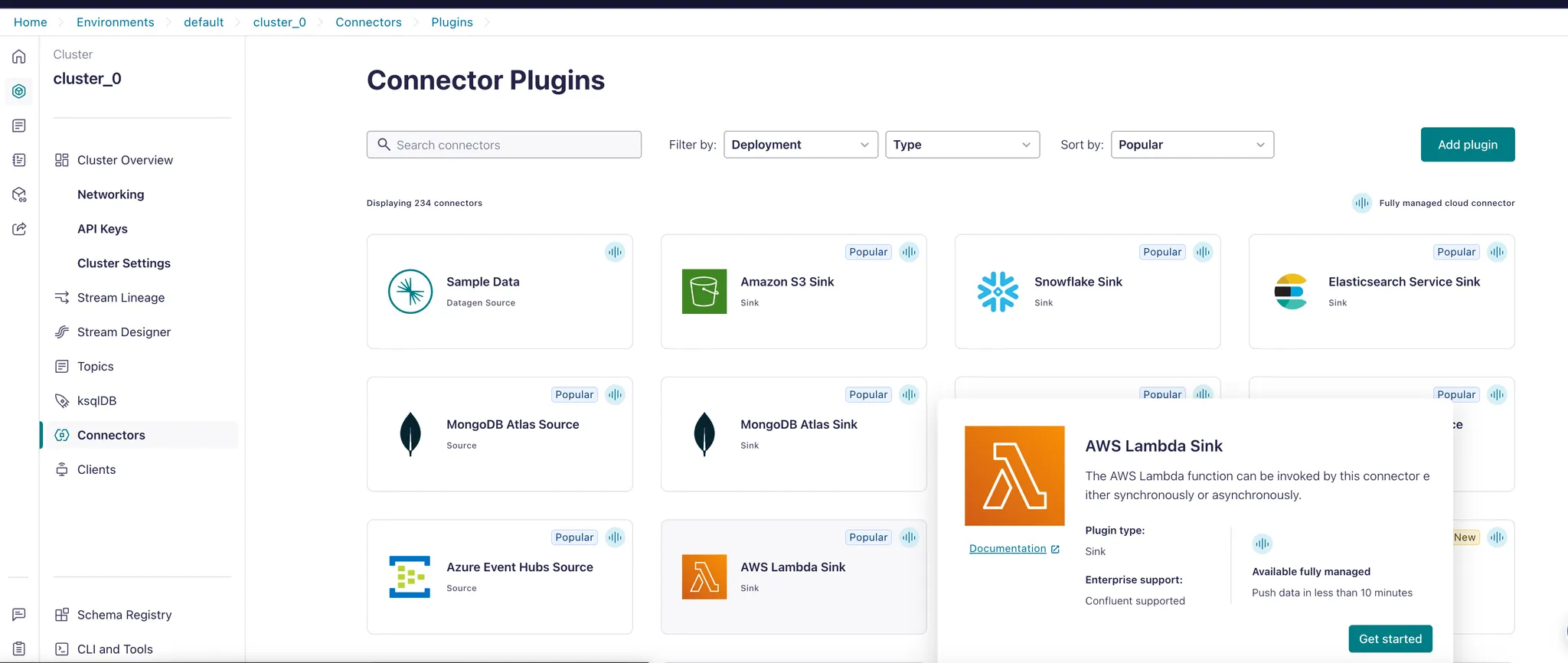Click the CLI and Tools icon
Screen dimensions: 1568x663
click(62, 649)
